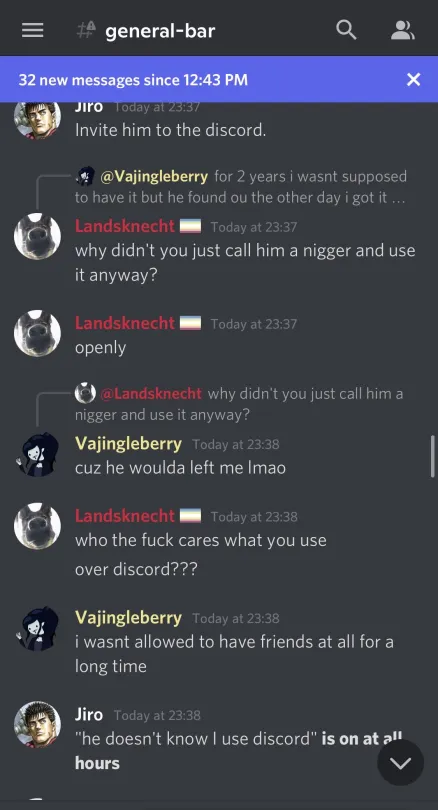Open the message search magnifier
Screen dimensions: 438x810
pos(347,30)
